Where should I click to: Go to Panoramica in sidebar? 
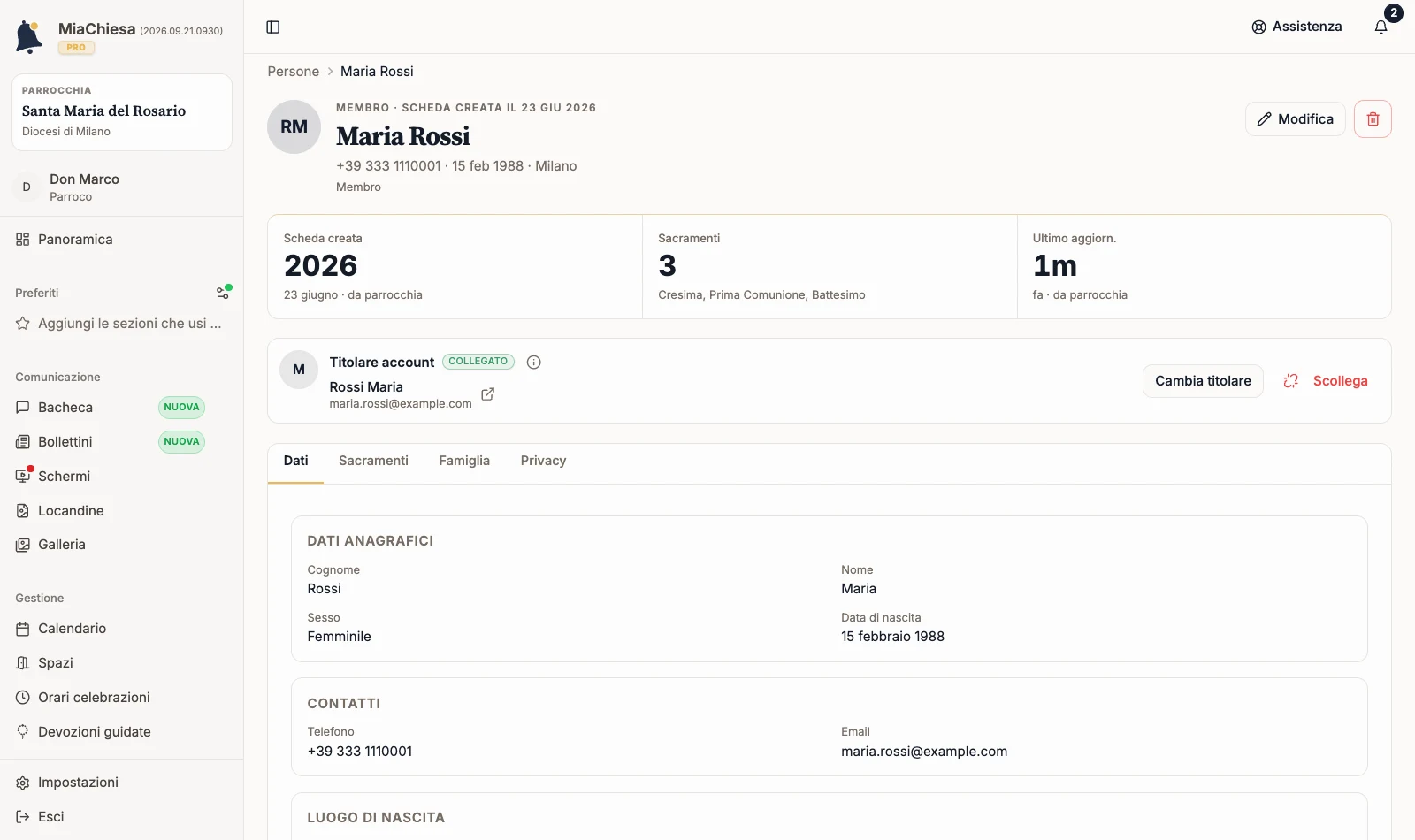(x=121, y=240)
